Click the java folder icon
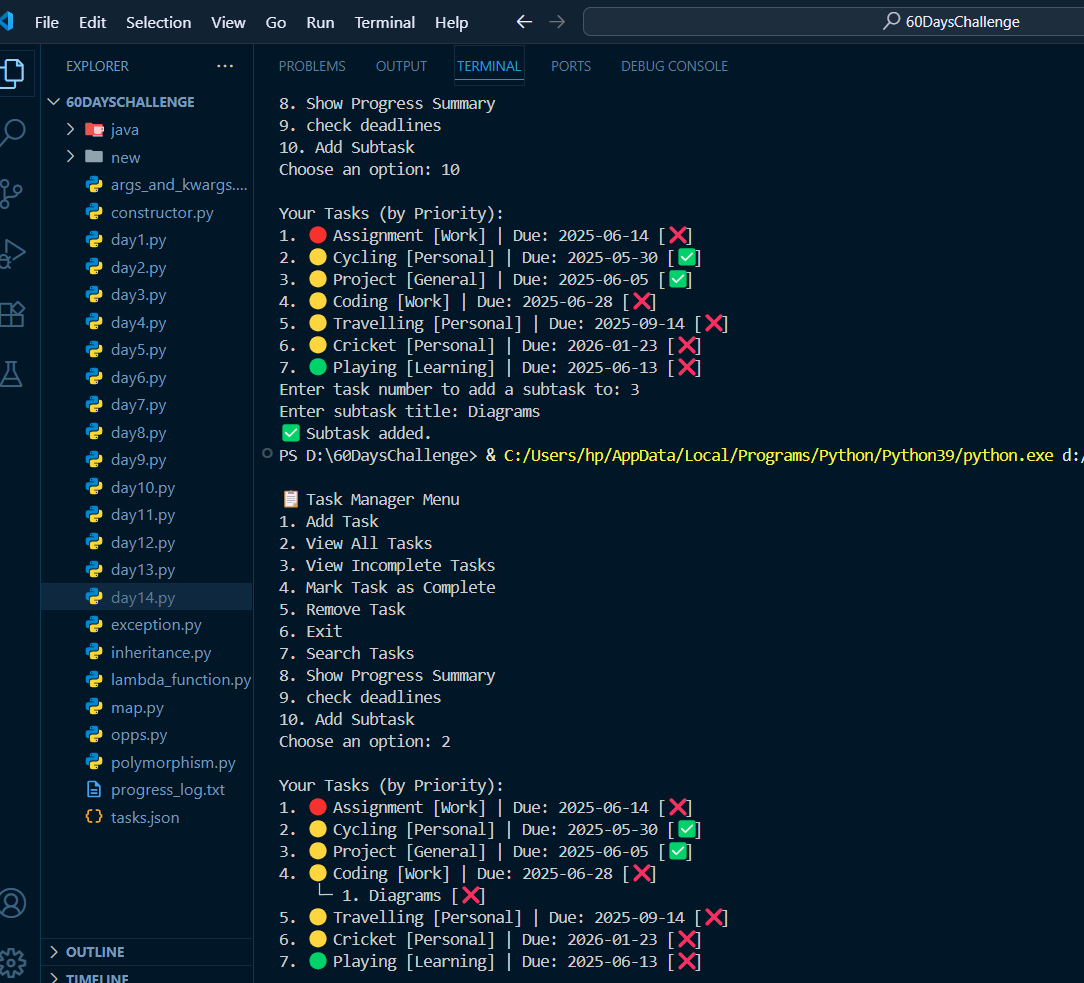The width and height of the screenshot is (1084, 983). coord(94,129)
